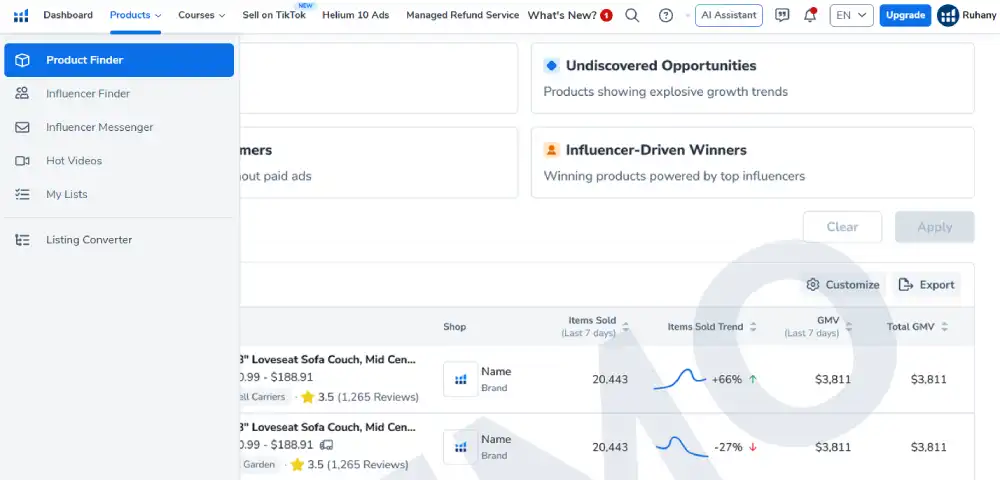Click the star rating icon in first row

point(308,397)
